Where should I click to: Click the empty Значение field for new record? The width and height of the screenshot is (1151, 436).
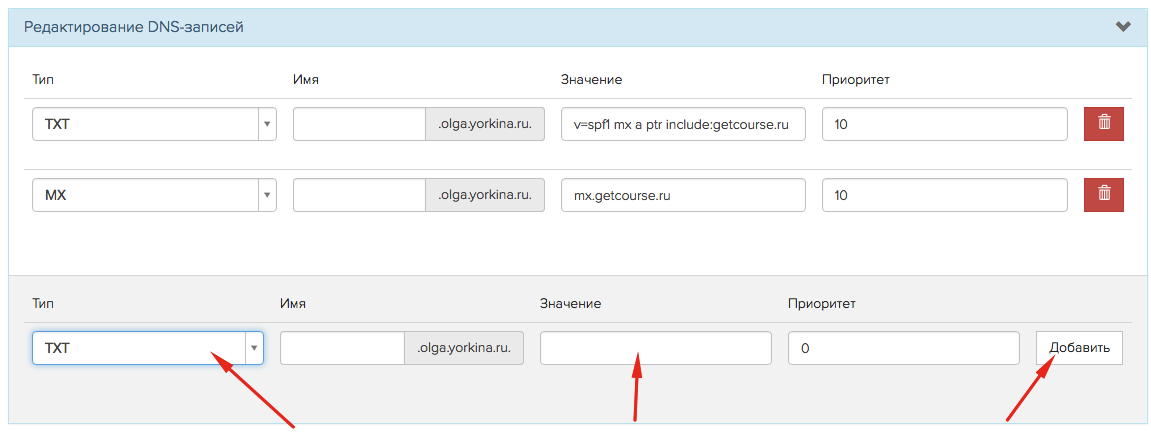click(656, 348)
